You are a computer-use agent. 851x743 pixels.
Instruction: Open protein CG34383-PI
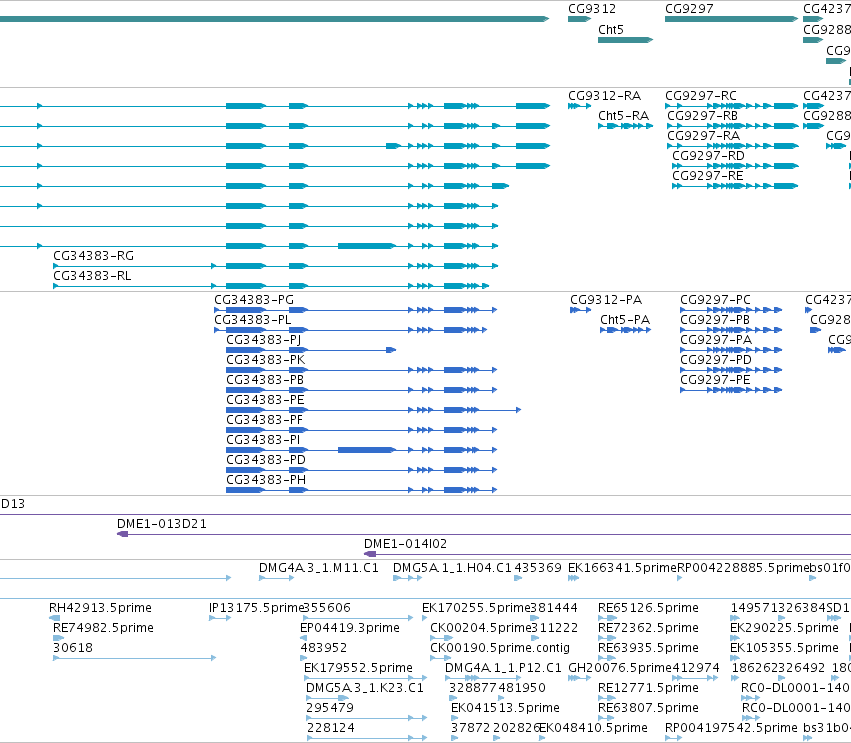(263, 440)
